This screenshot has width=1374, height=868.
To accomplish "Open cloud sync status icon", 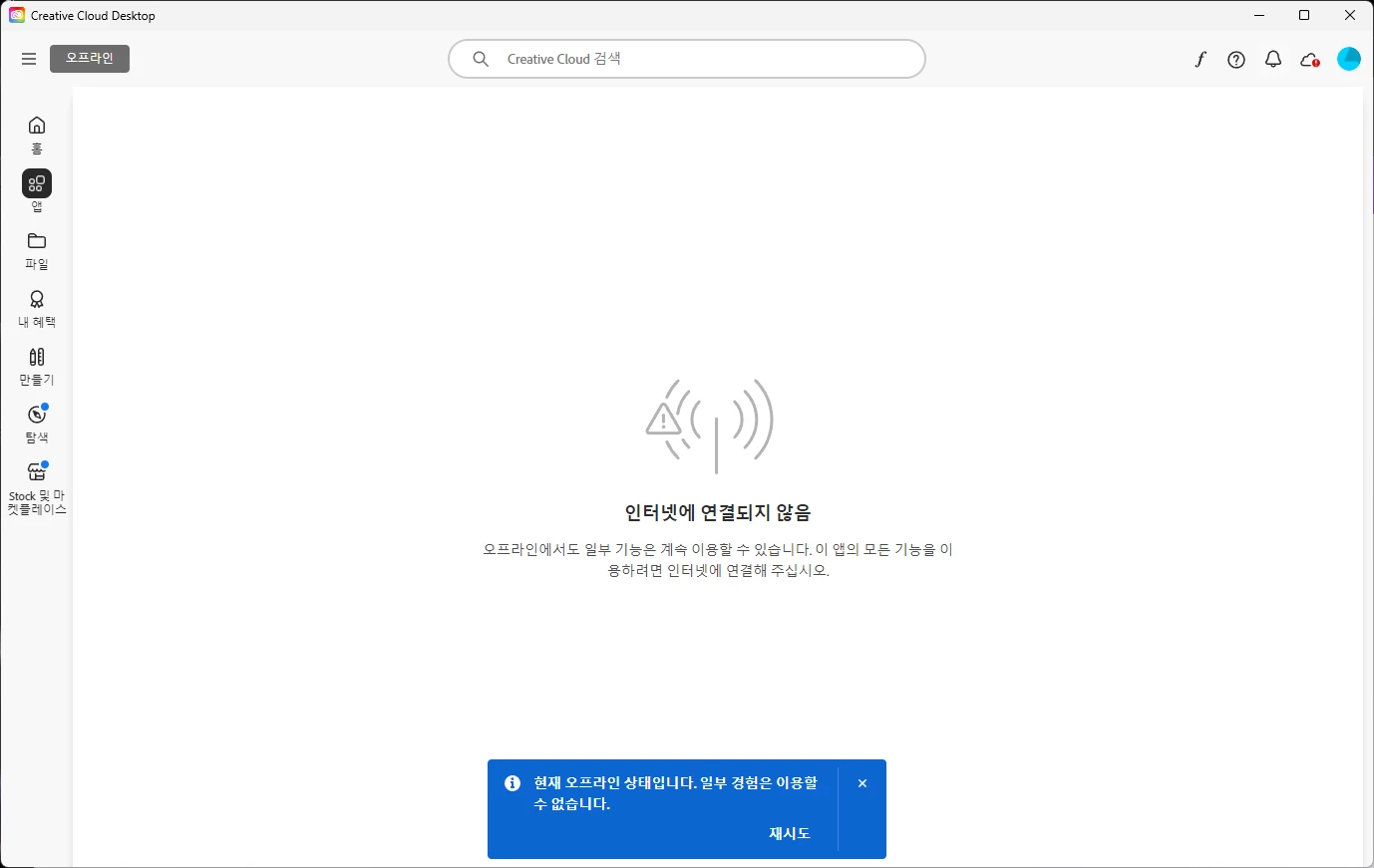I will [x=1310, y=60].
